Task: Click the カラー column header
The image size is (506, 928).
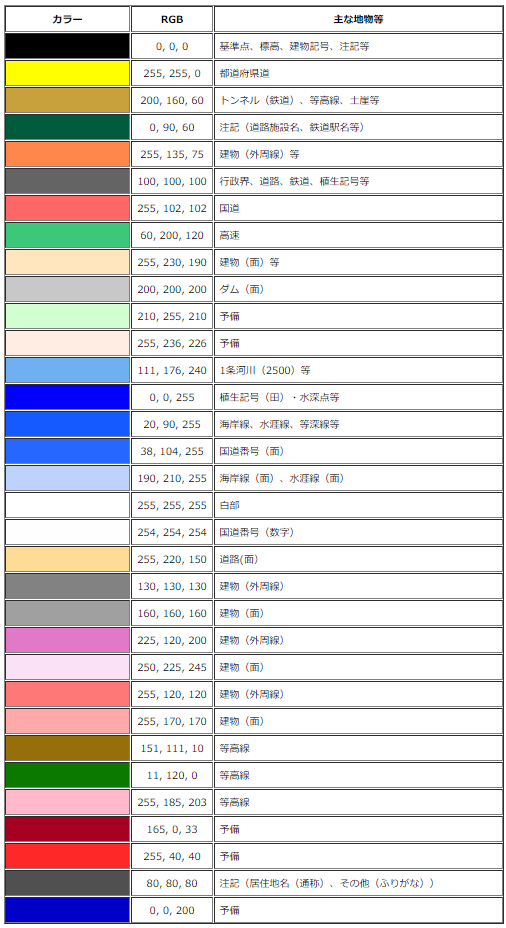Action: point(67,20)
